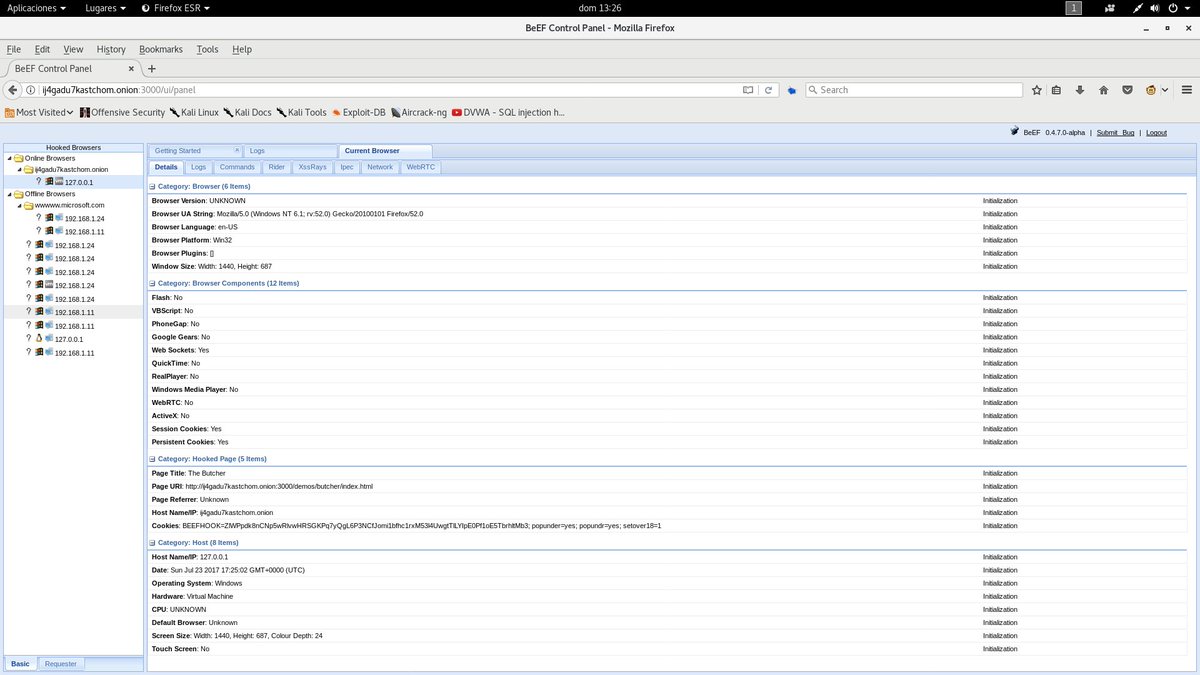The height and width of the screenshot is (675, 1200).
Task: Click the site info icon in URL bar
Action: (x=32, y=90)
